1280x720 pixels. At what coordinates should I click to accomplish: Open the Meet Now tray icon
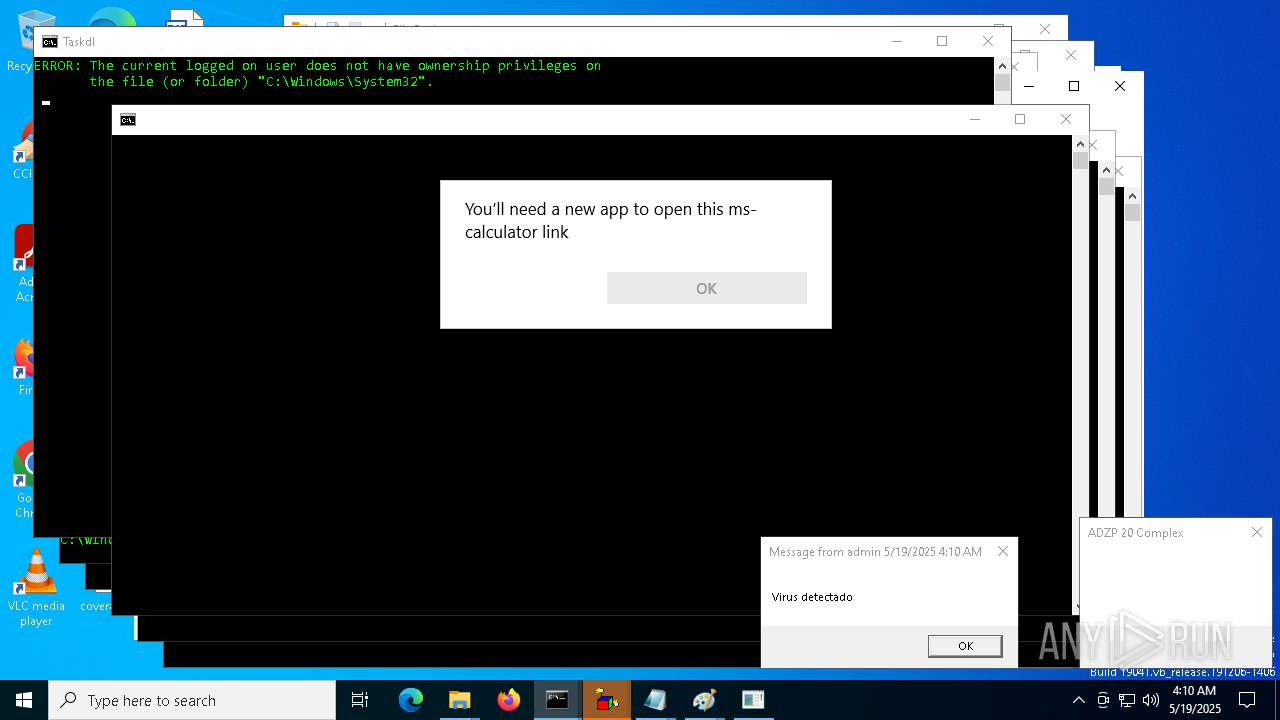[x=1103, y=700]
